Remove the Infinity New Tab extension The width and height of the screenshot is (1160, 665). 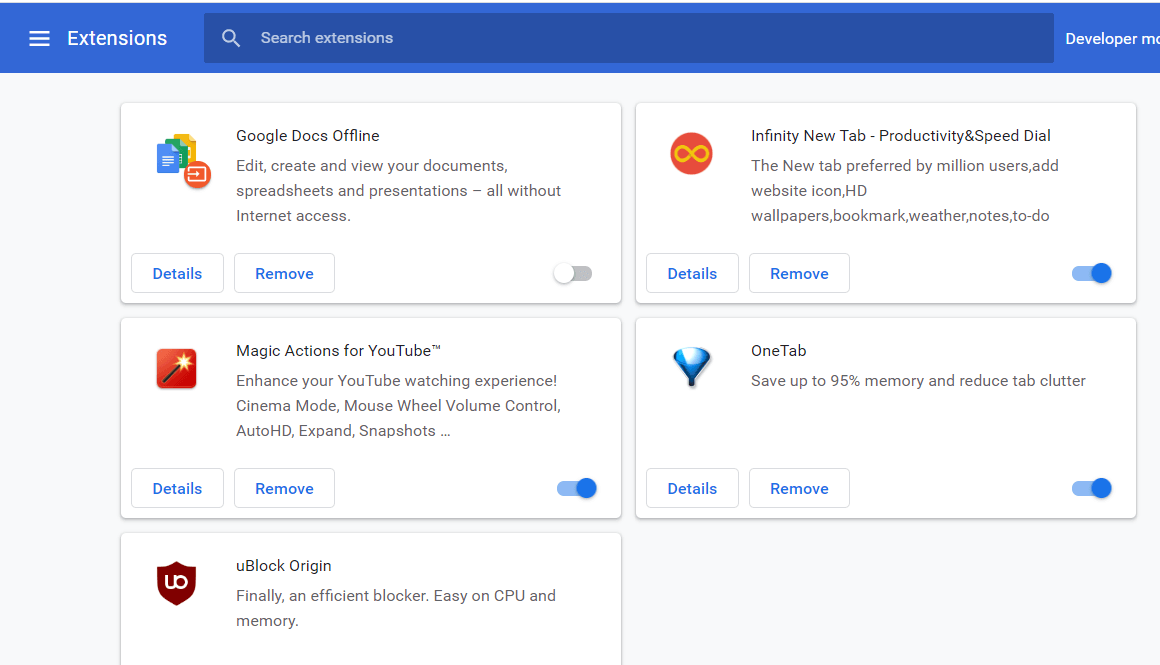[x=799, y=274]
